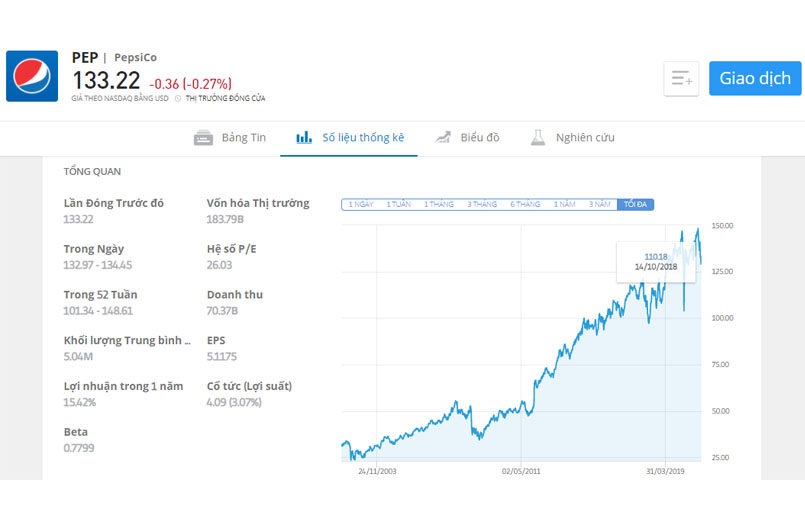Select the 1 TUẦN chart range

(x=398, y=204)
